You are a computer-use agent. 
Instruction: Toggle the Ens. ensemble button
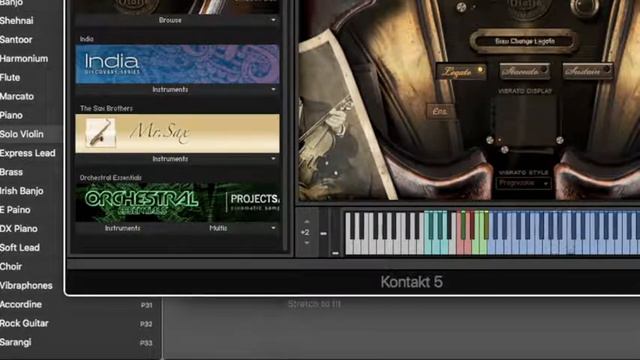(x=440, y=111)
